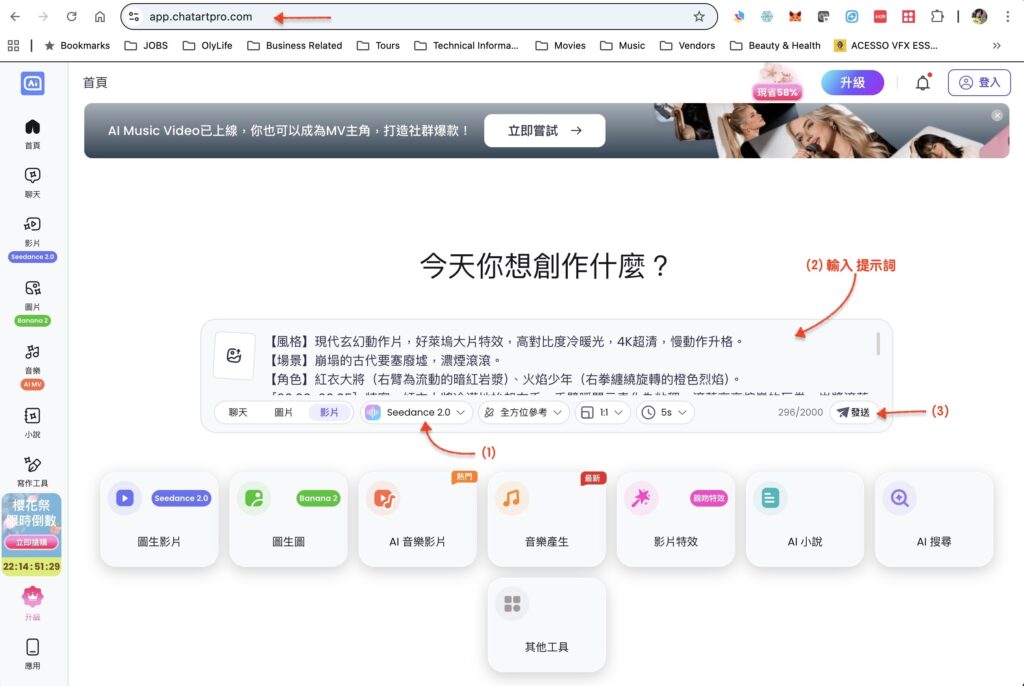This screenshot has width=1024, height=686.
Task: Open the 5s duration dropdown
Action: point(665,412)
